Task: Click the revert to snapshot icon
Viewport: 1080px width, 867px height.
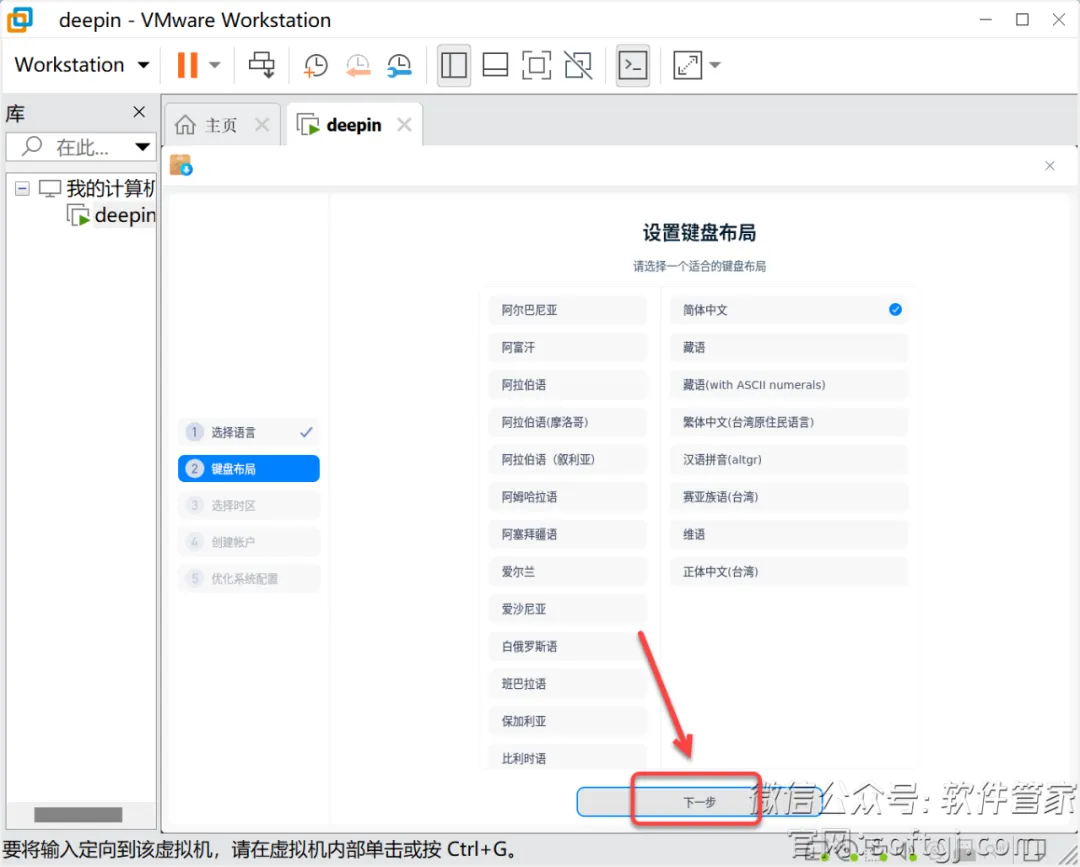Action: point(357,65)
